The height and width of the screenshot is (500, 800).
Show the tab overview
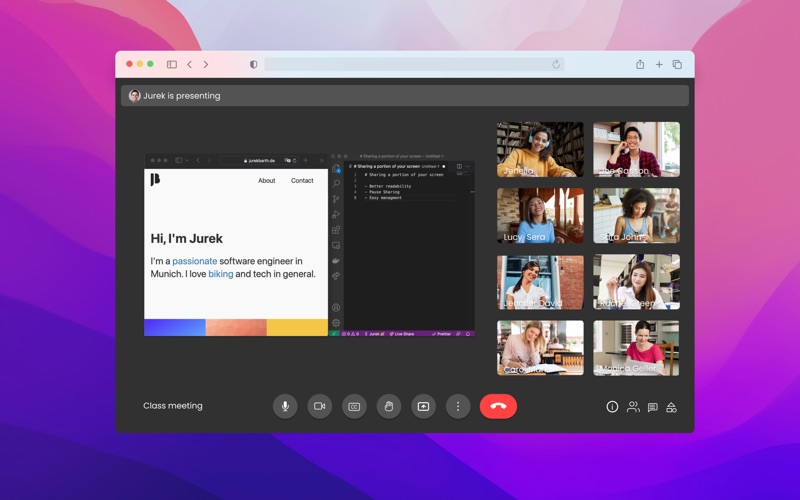[x=677, y=64]
